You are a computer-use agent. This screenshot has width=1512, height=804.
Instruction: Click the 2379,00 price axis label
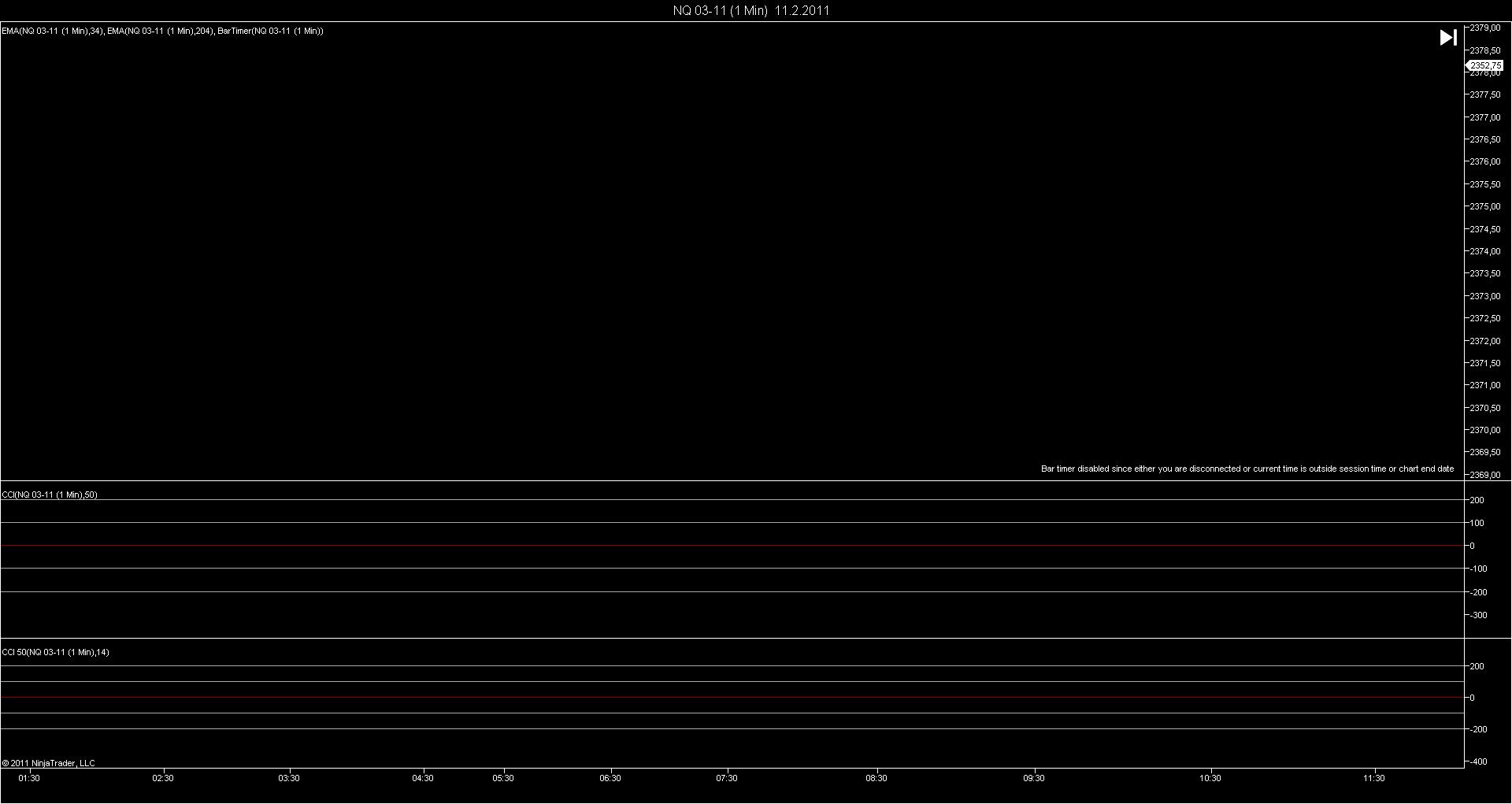coord(1485,28)
